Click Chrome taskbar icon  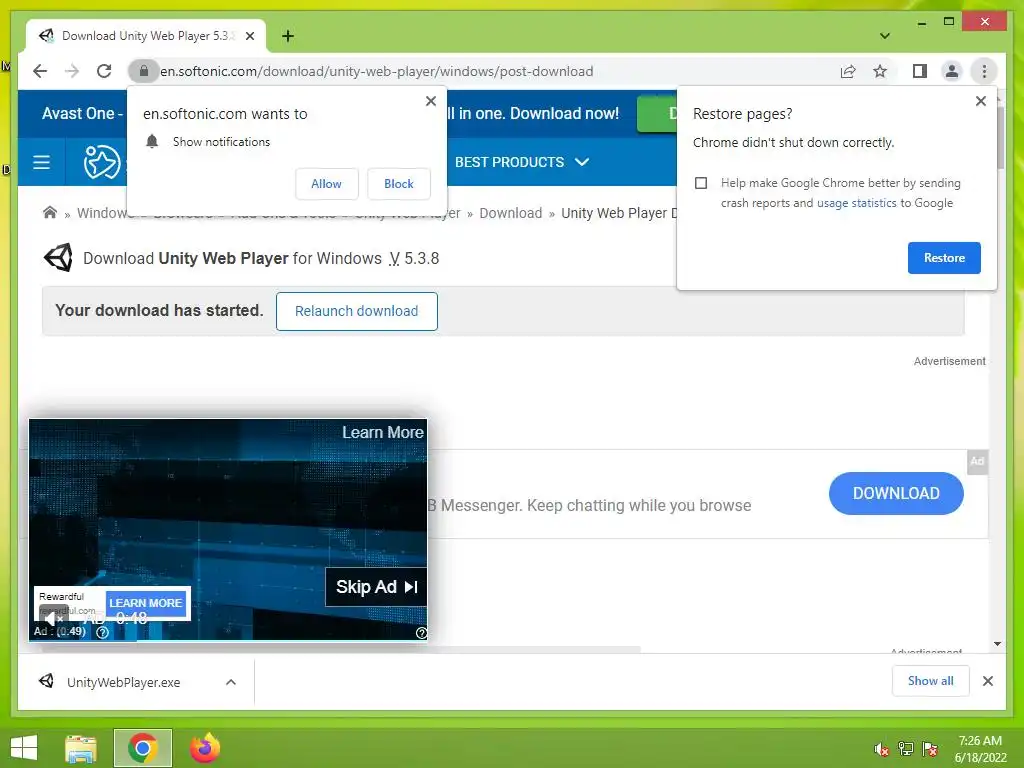142,748
